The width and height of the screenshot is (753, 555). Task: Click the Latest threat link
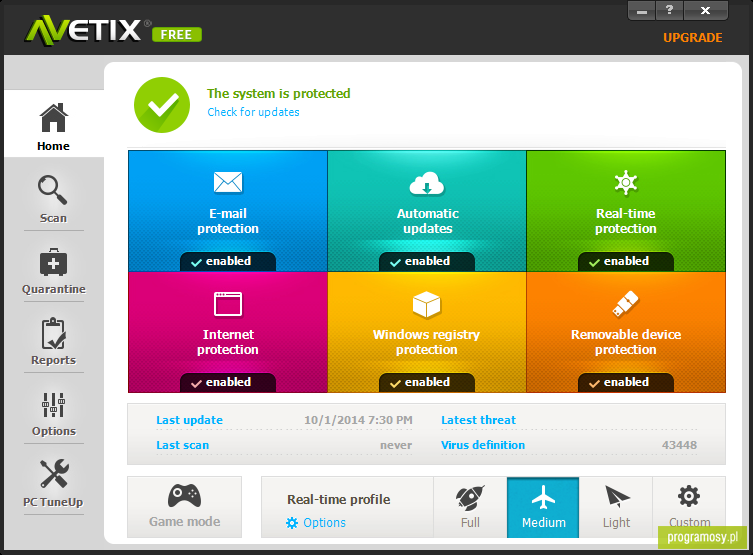coord(478,420)
